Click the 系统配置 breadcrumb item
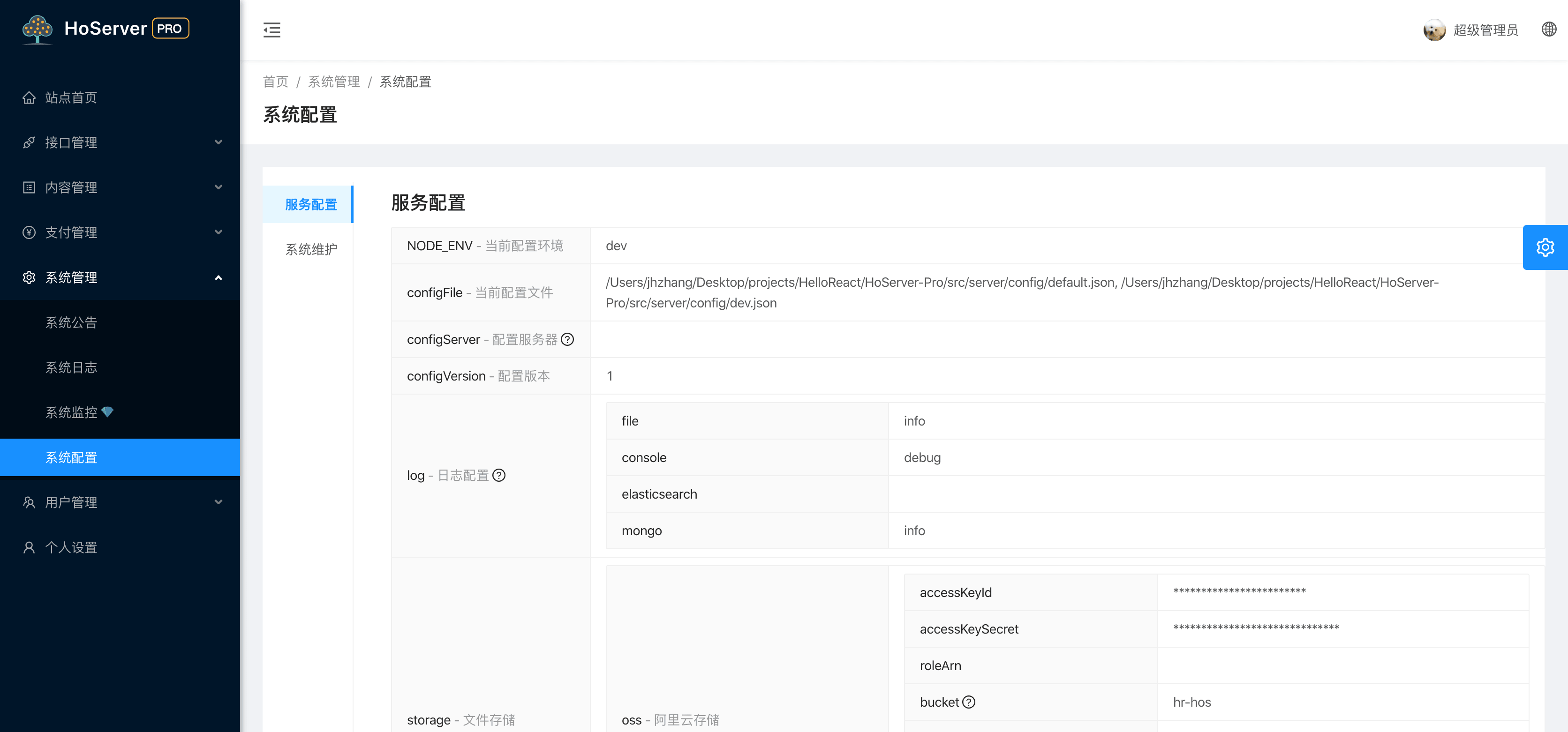Viewport: 1568px width, 732px height. point(406,82)
